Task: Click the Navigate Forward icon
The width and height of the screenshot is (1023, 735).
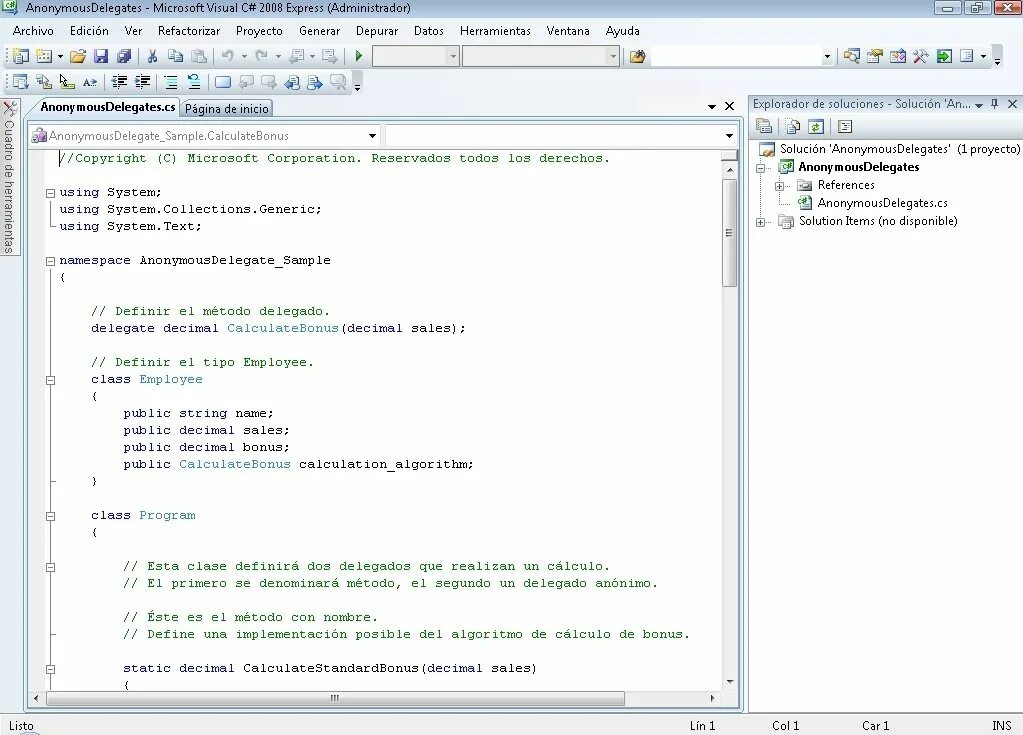Action: [x=329, y=56]
